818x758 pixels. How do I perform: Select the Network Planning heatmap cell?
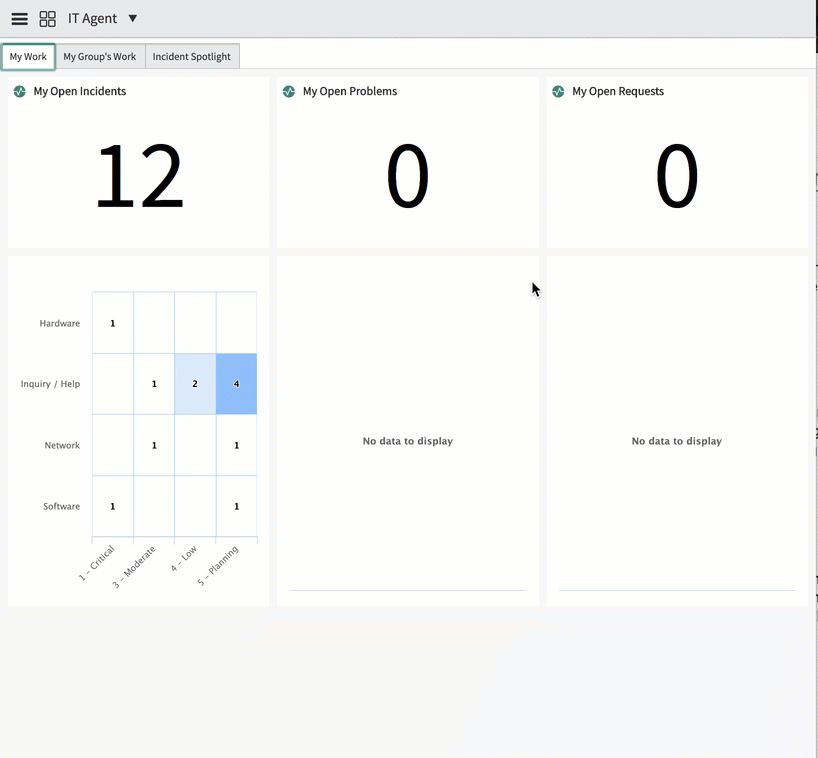236,445
